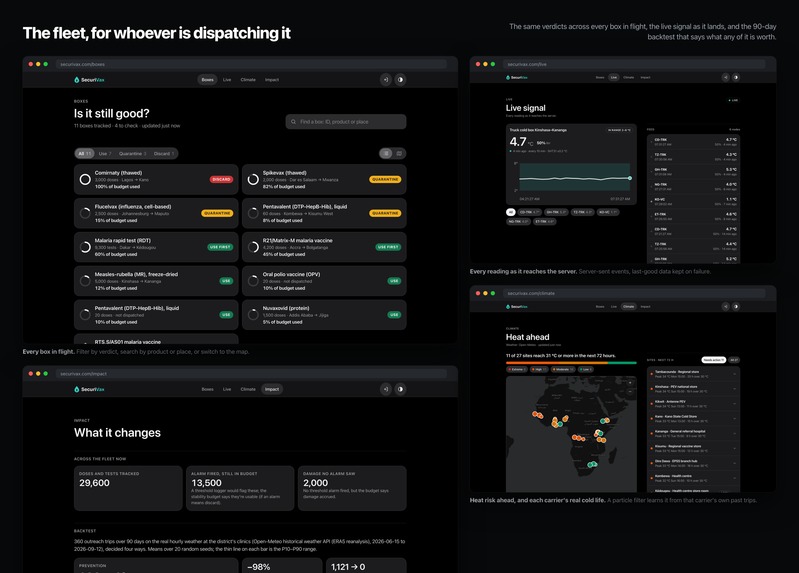The height and width of the screenshot is (573, 799).
Task: Click the latest data point on the temperature chart
Action: click(x=630, y=178)
